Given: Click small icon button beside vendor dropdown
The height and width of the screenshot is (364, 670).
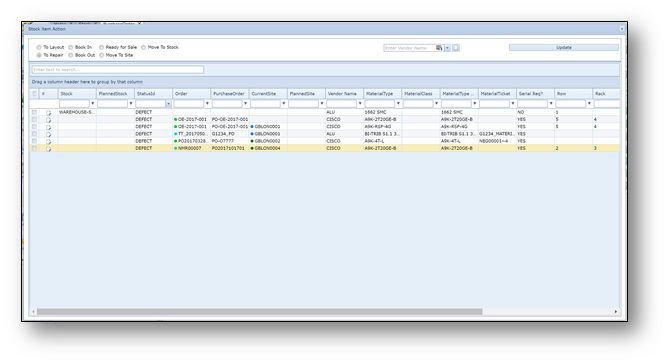Looking at the screenshot, I should click(x=456, y=48).
